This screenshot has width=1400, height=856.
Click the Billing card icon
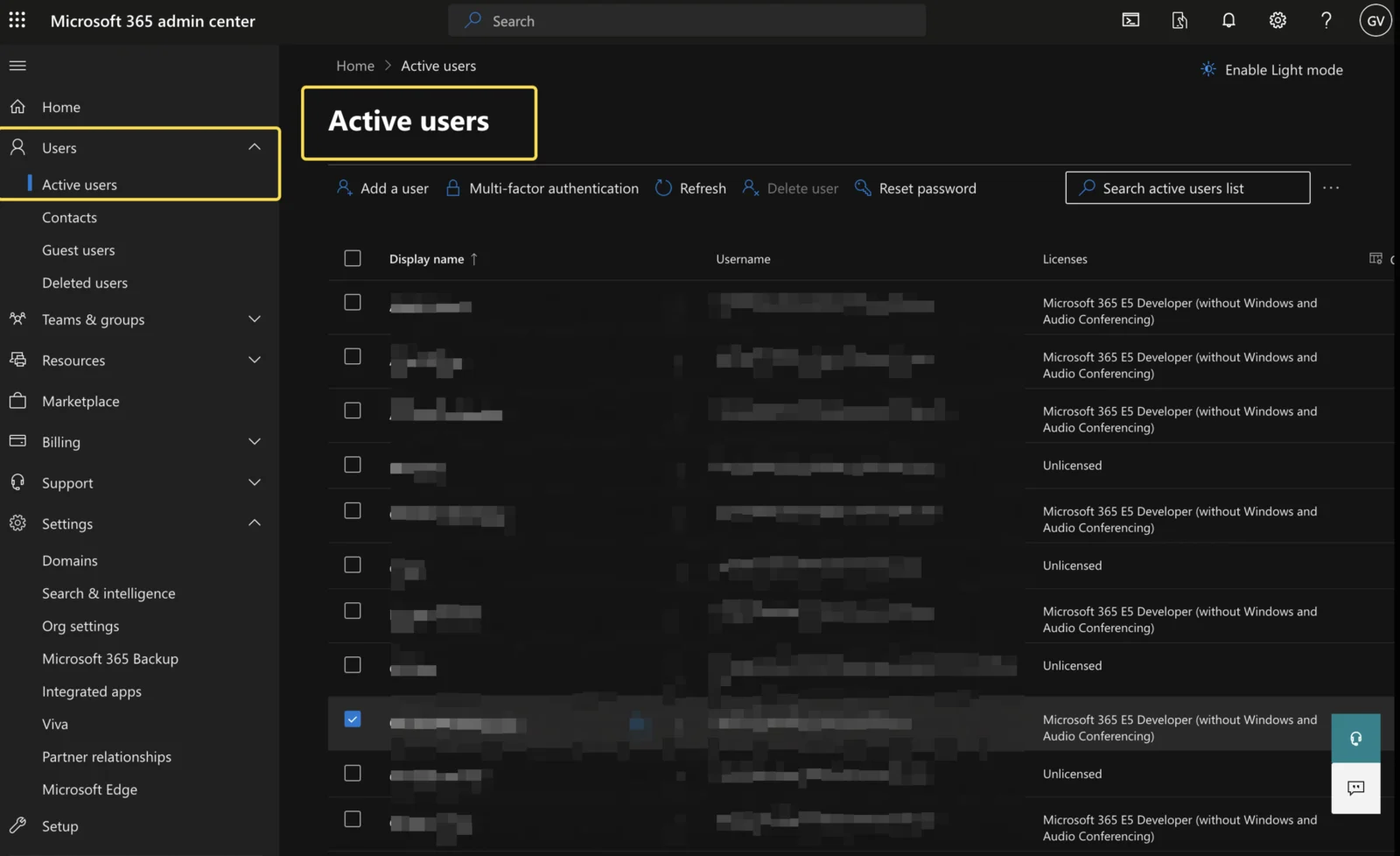(17, 441)
